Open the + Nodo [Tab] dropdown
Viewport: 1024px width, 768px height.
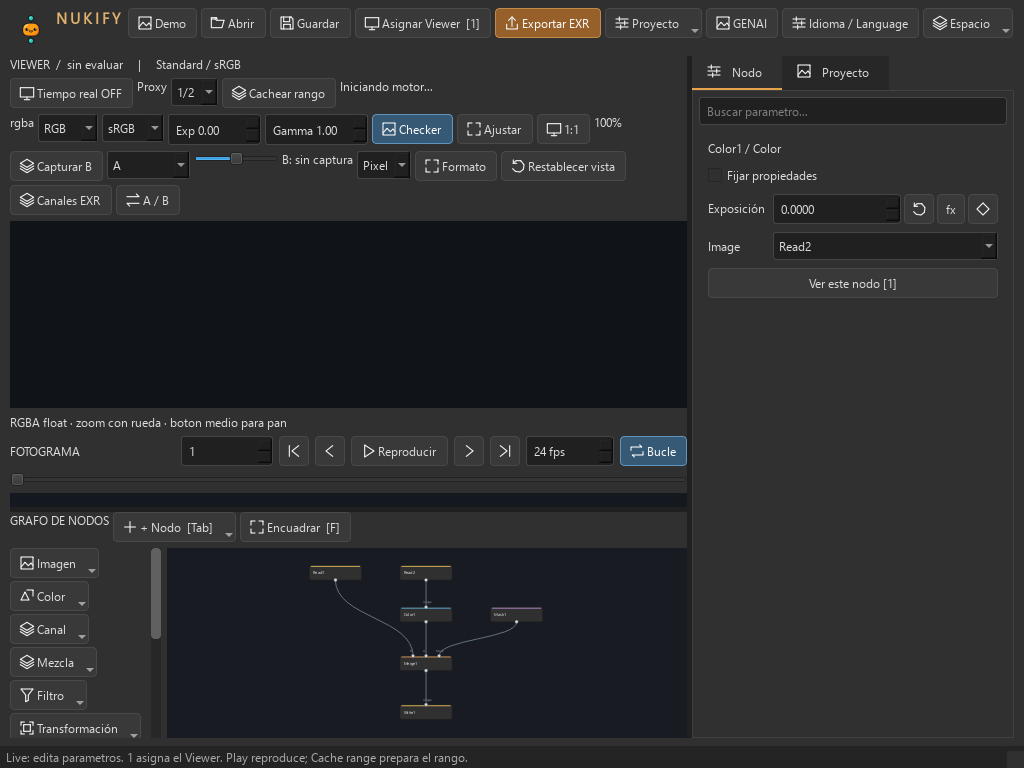174,528
